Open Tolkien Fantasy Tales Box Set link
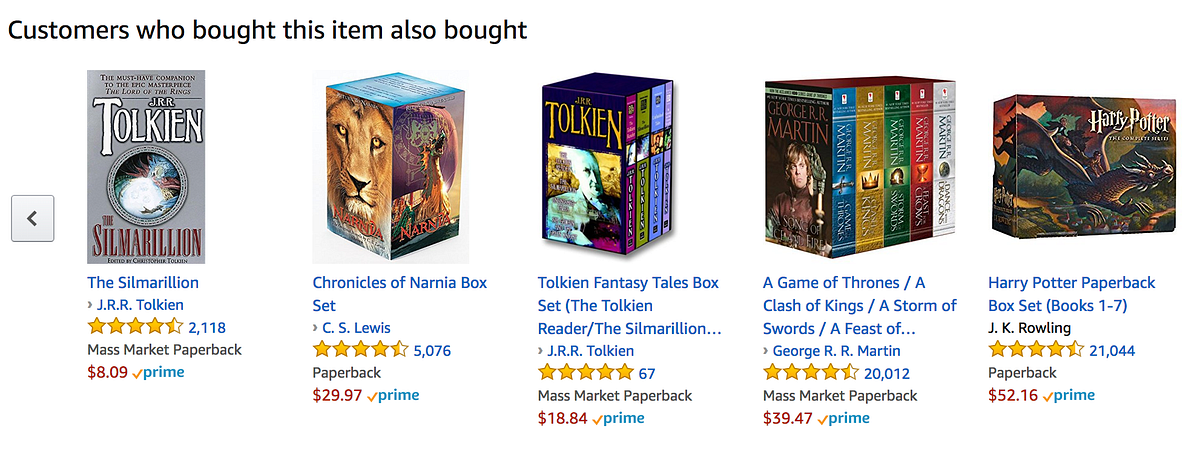Image resolution: width=1200 pixels, height=449 pixels. (x=630, y=305)
